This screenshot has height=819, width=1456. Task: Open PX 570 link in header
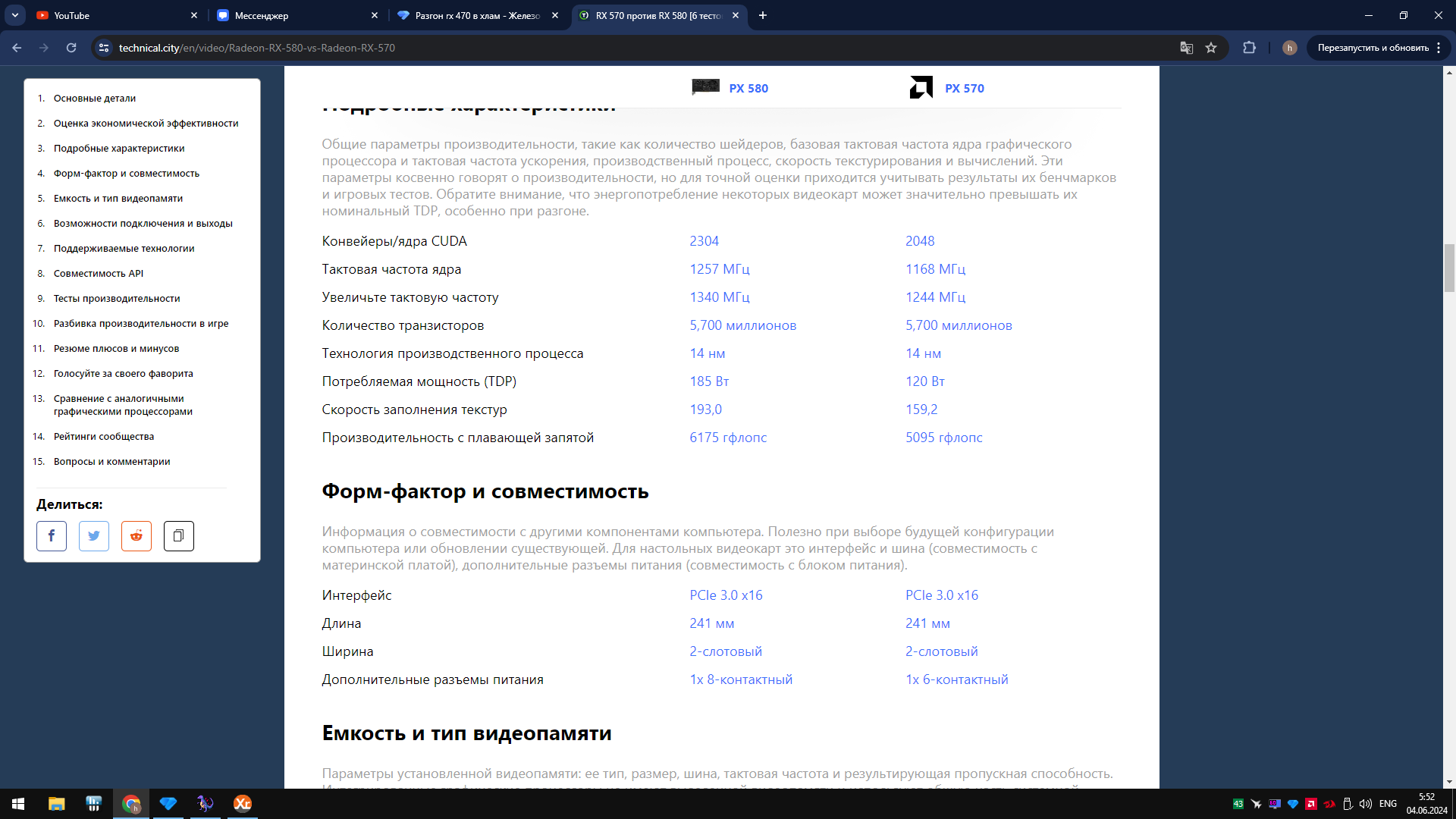point(965,88)
